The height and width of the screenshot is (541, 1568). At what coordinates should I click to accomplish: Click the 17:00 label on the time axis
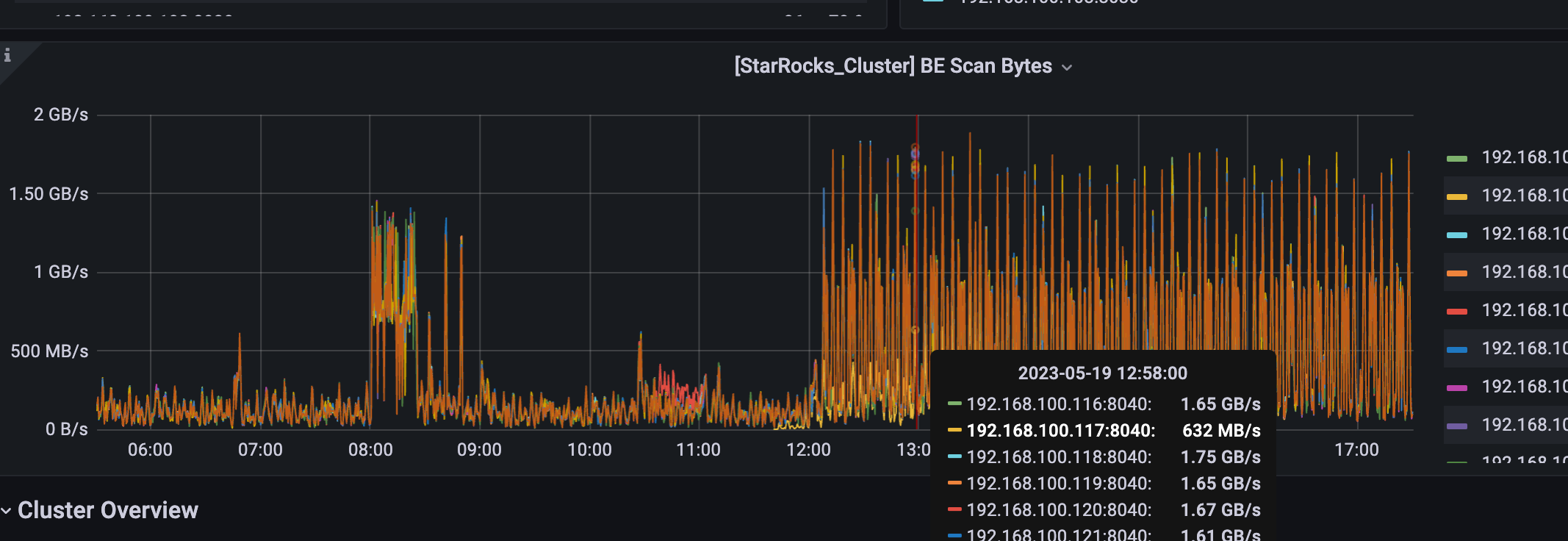coord(1356,450)
